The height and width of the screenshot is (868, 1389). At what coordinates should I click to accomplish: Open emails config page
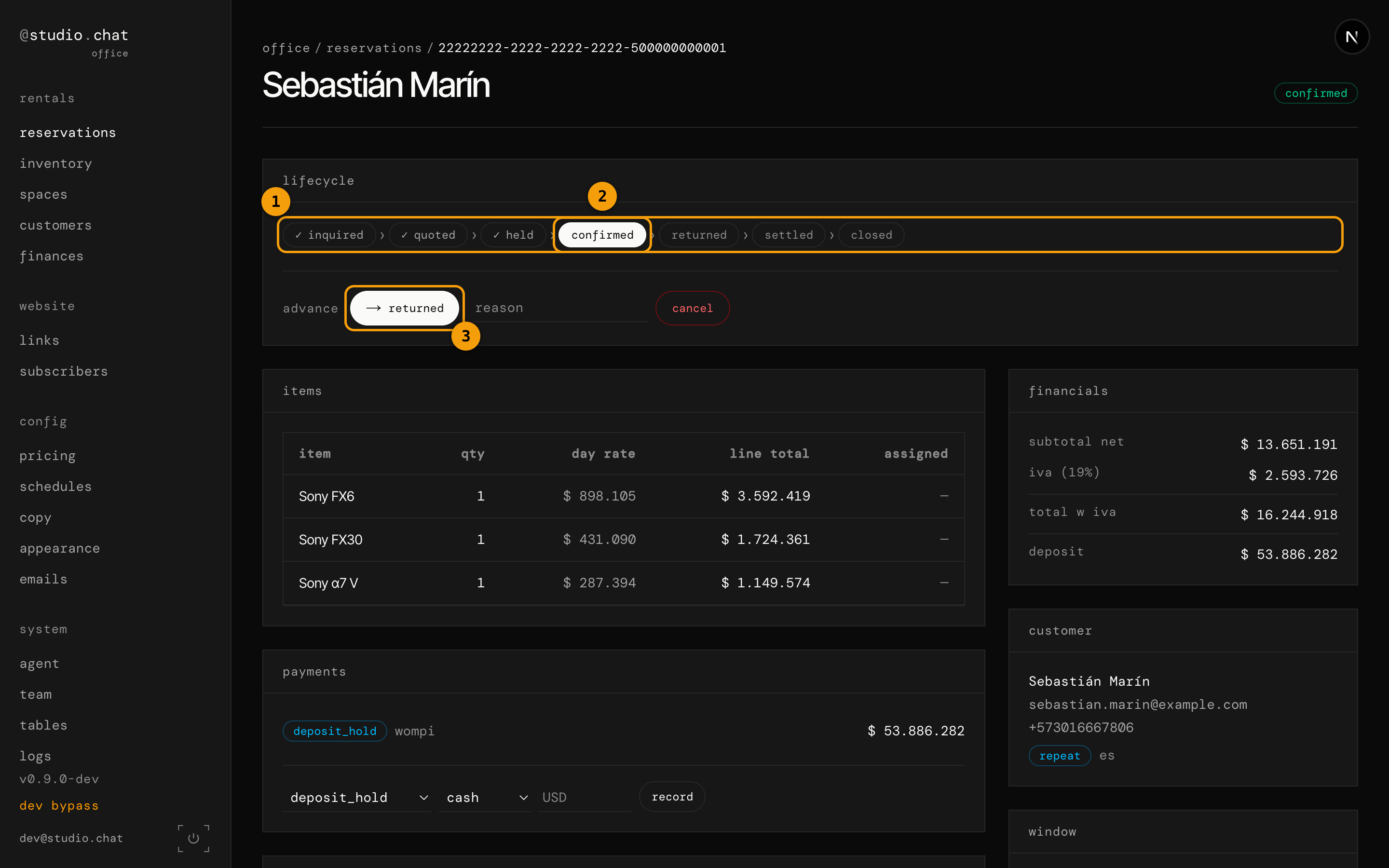coord(43,579)
